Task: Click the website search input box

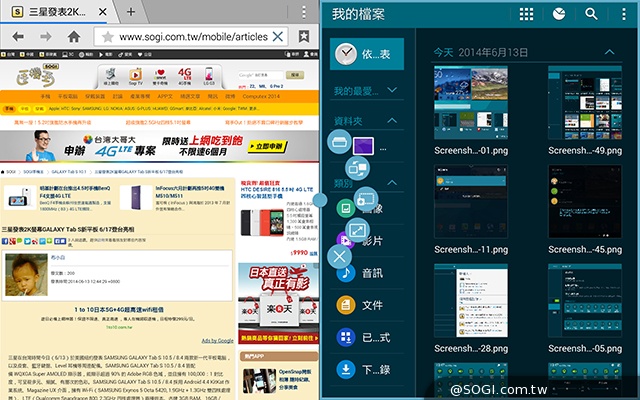Action: tap(260, 75)
